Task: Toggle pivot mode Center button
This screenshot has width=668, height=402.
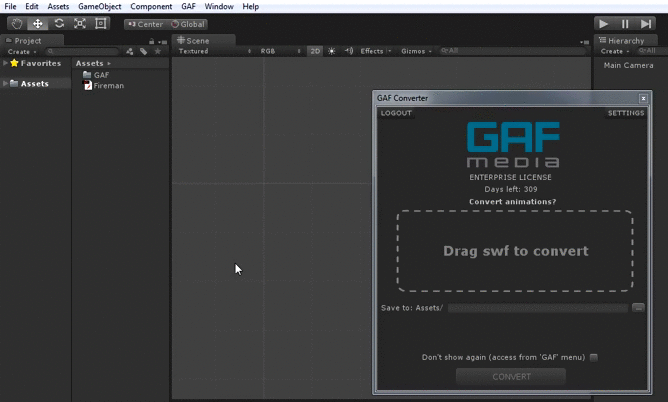Action: 146,24
